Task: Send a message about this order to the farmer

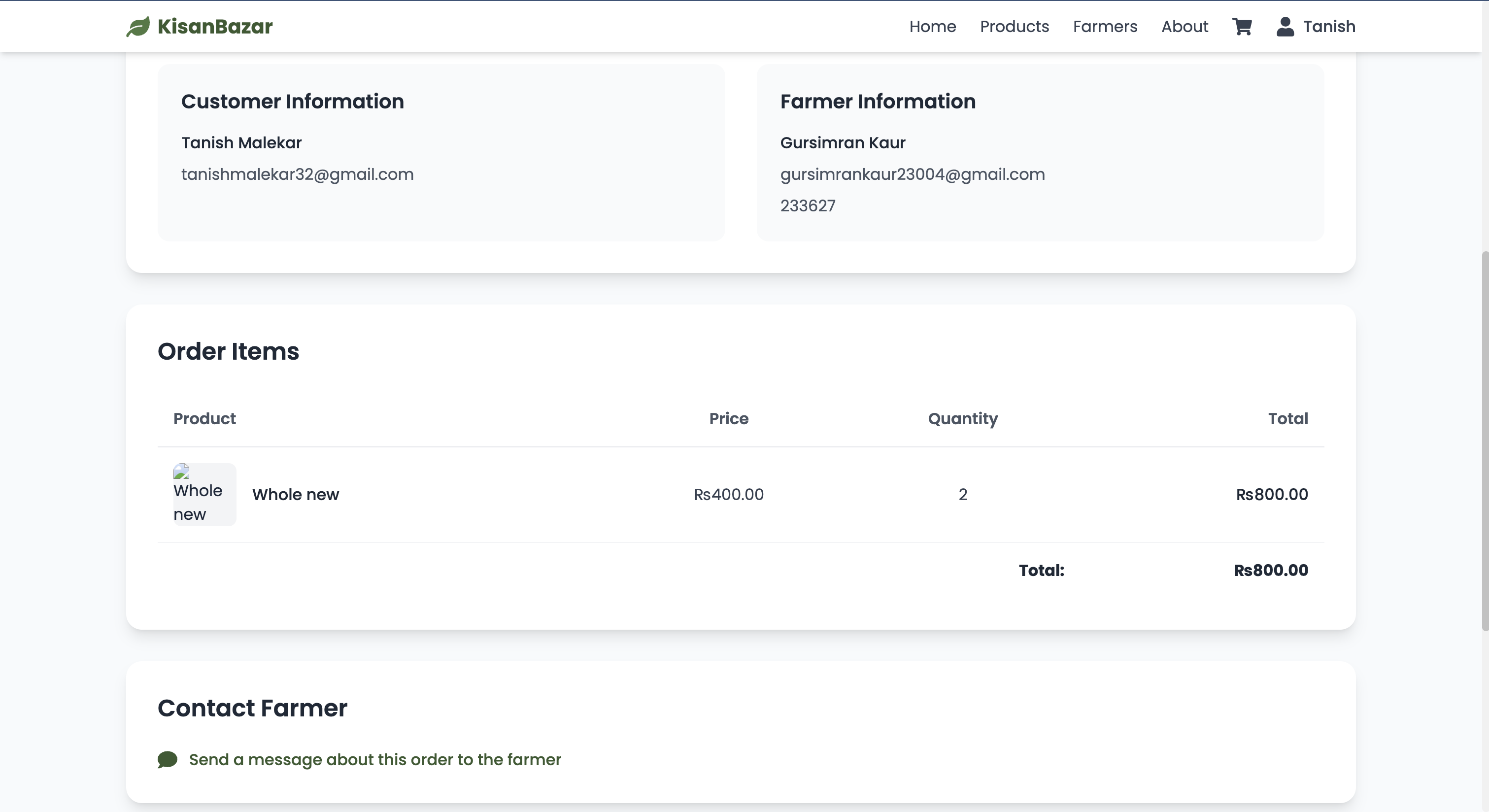Action: pyautogui.click(x=375, y=759)
